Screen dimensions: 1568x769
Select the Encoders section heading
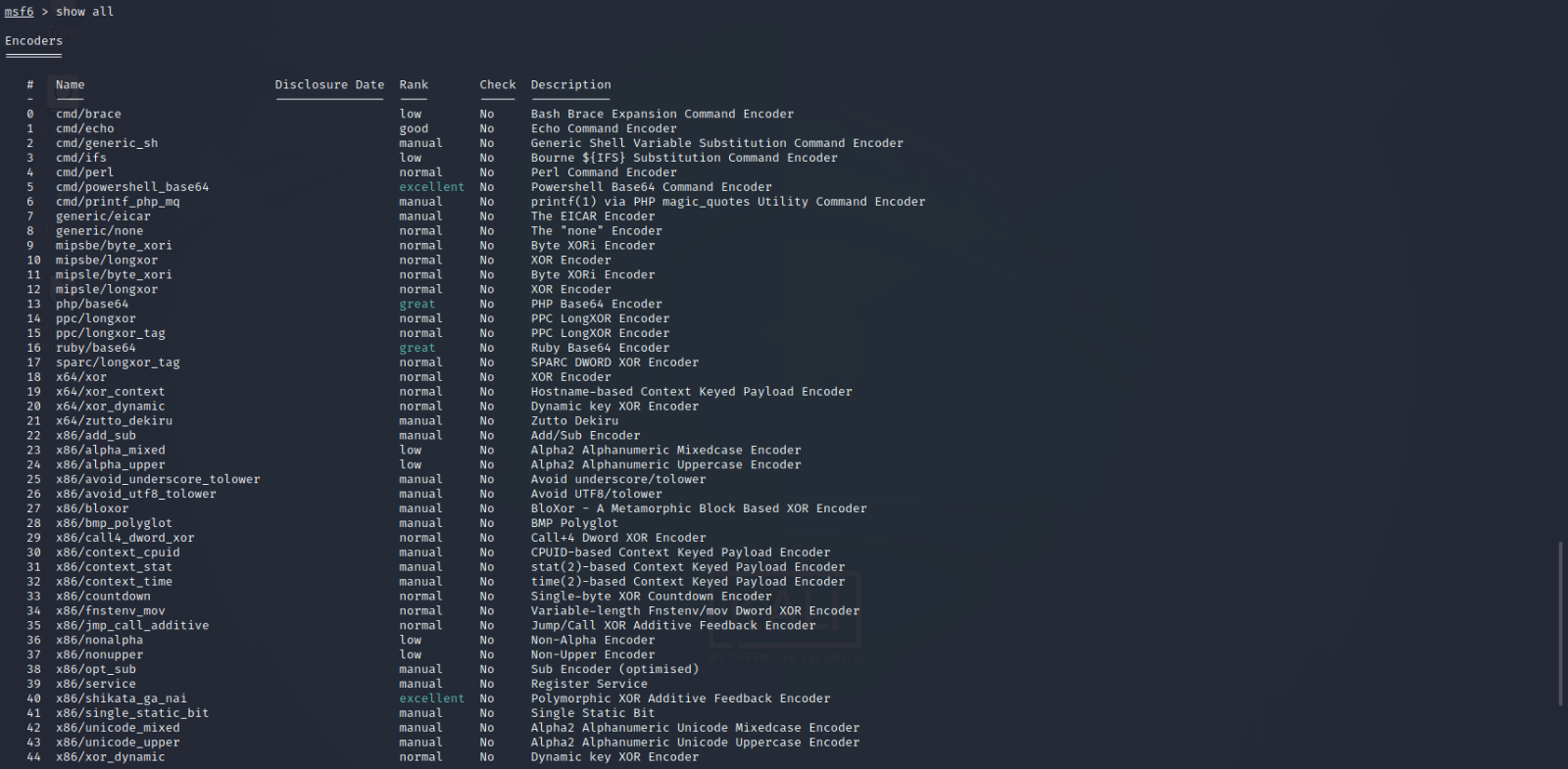33,41
